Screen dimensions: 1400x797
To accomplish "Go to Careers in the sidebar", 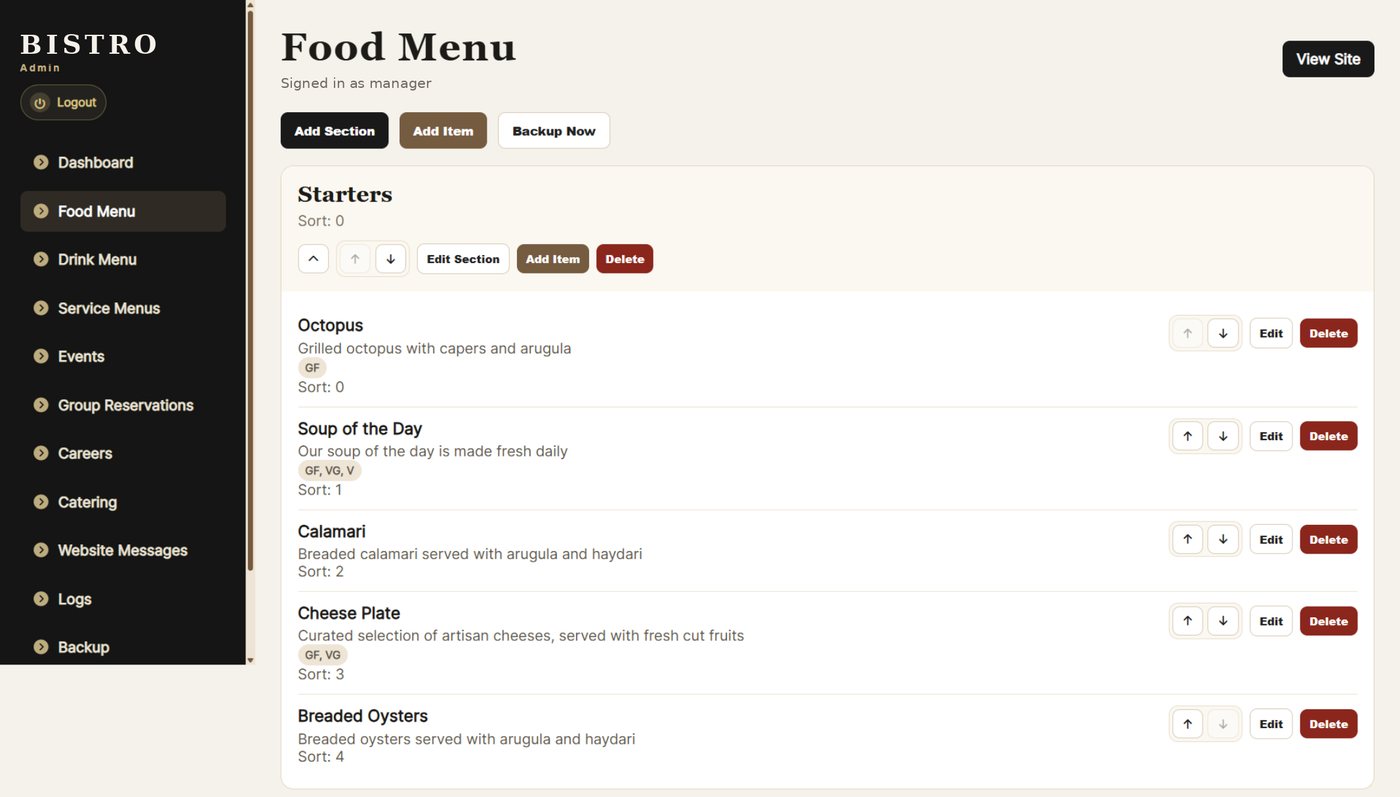I will (123, 453).
